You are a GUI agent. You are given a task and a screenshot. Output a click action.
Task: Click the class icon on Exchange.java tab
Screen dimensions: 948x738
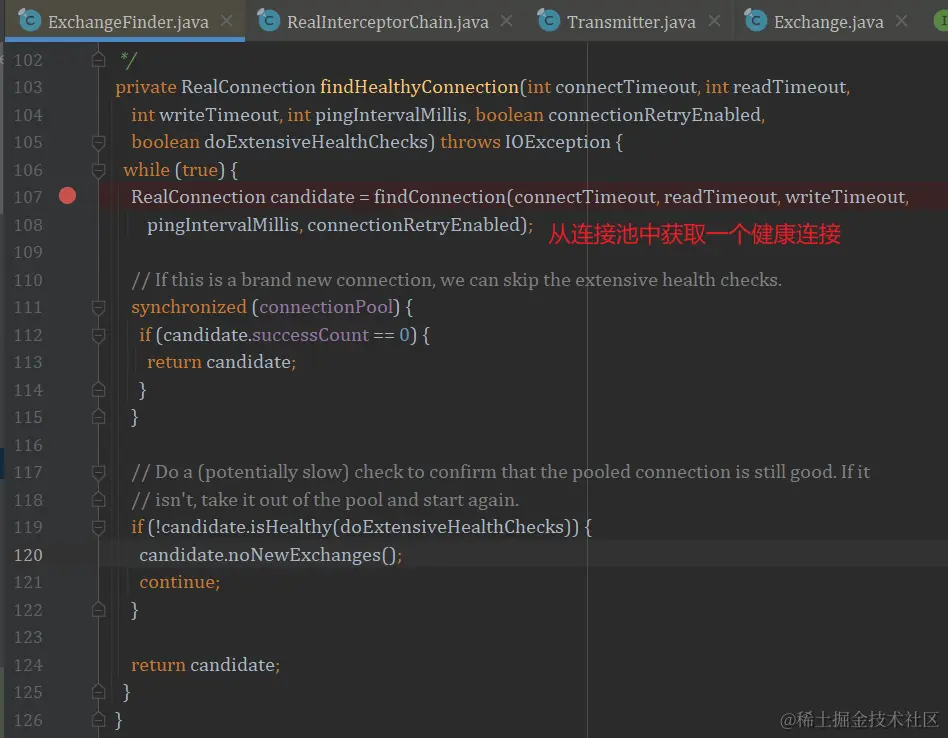pos(755,20)
